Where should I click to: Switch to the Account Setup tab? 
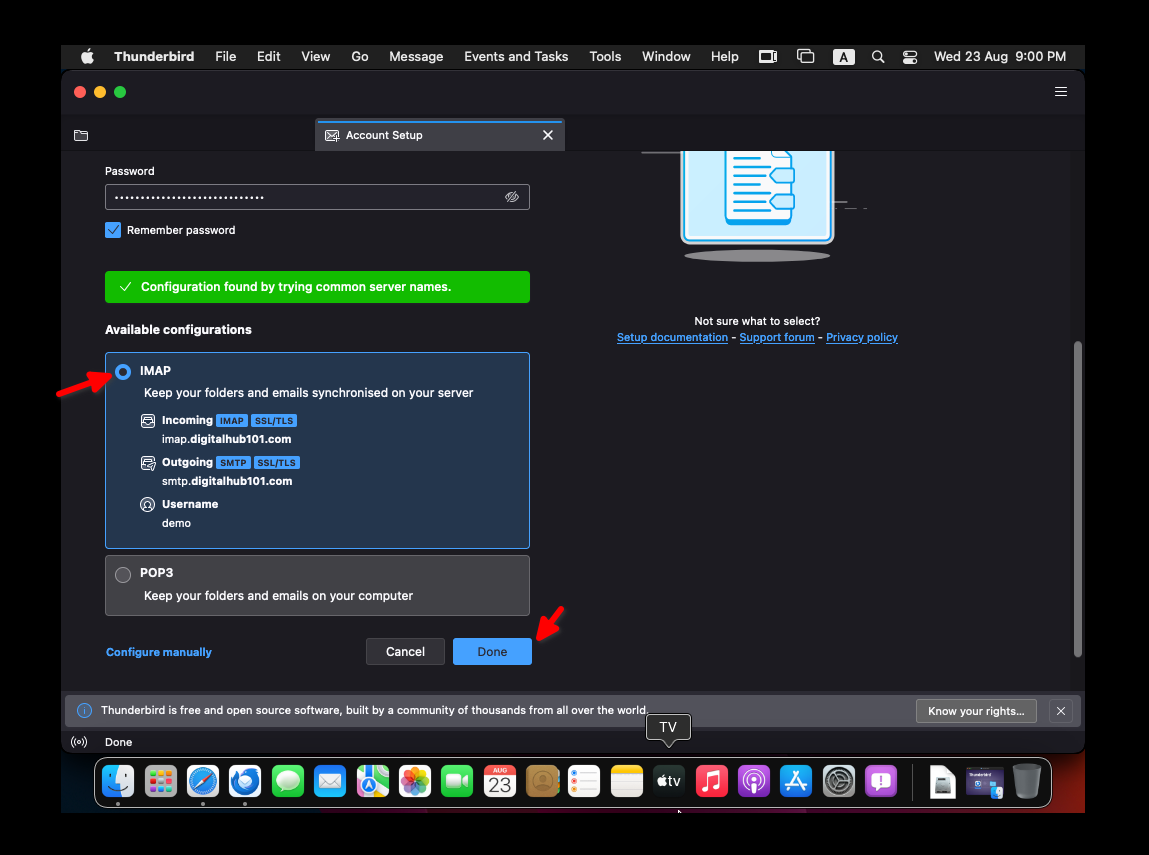coord(440,136)
